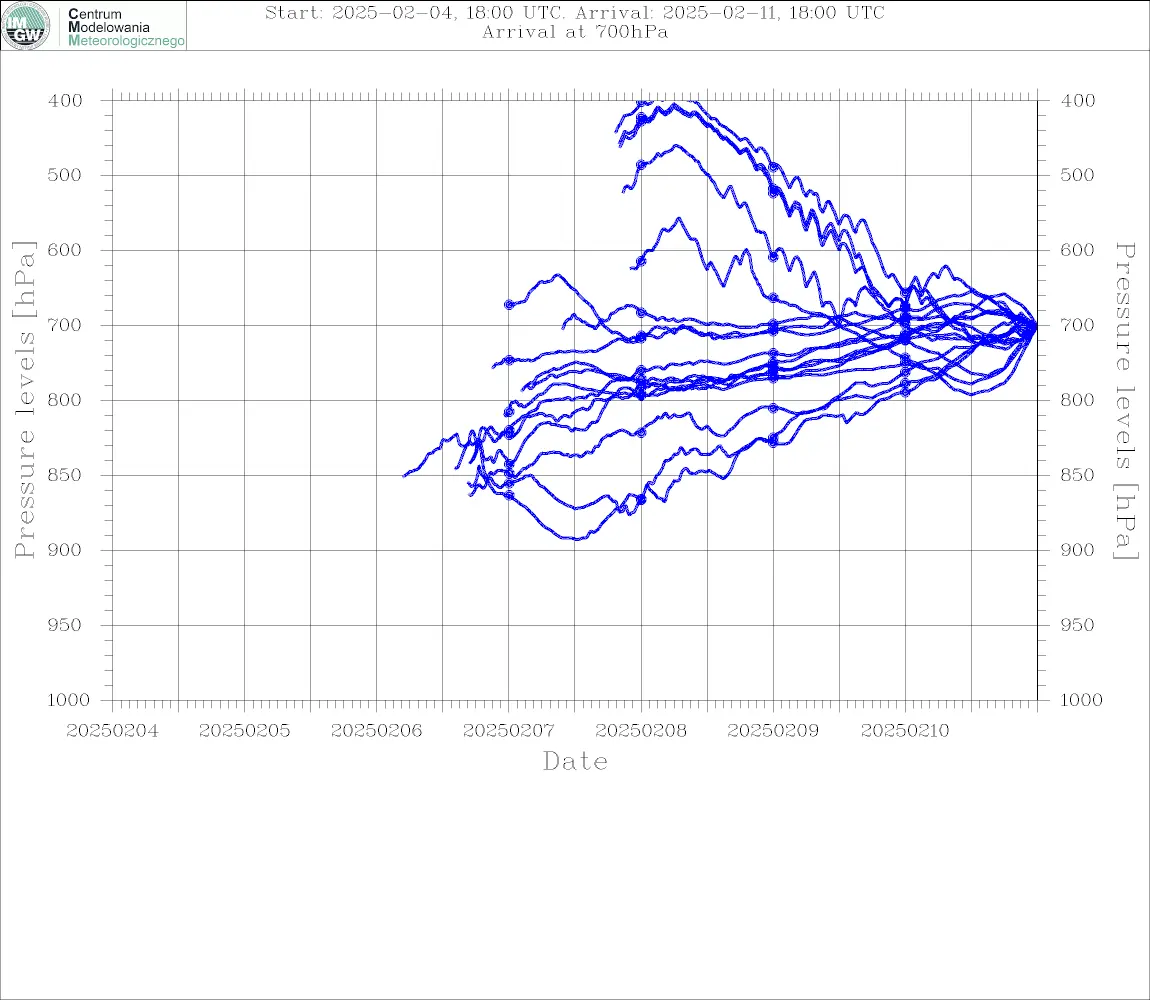Click the right axis 950 label
1150x1000 pixels.
(x=1078, y=625)
